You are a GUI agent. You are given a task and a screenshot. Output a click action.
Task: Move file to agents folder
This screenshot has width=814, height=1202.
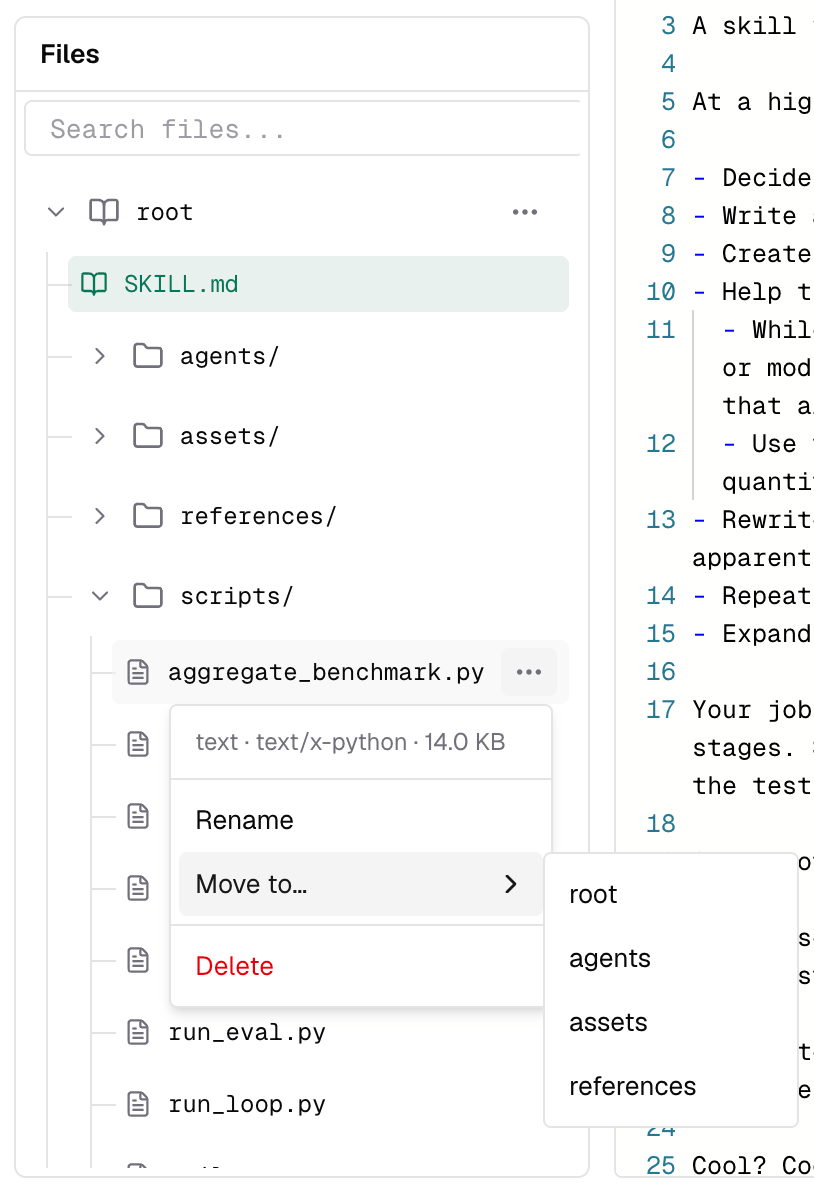pos(671,958)
